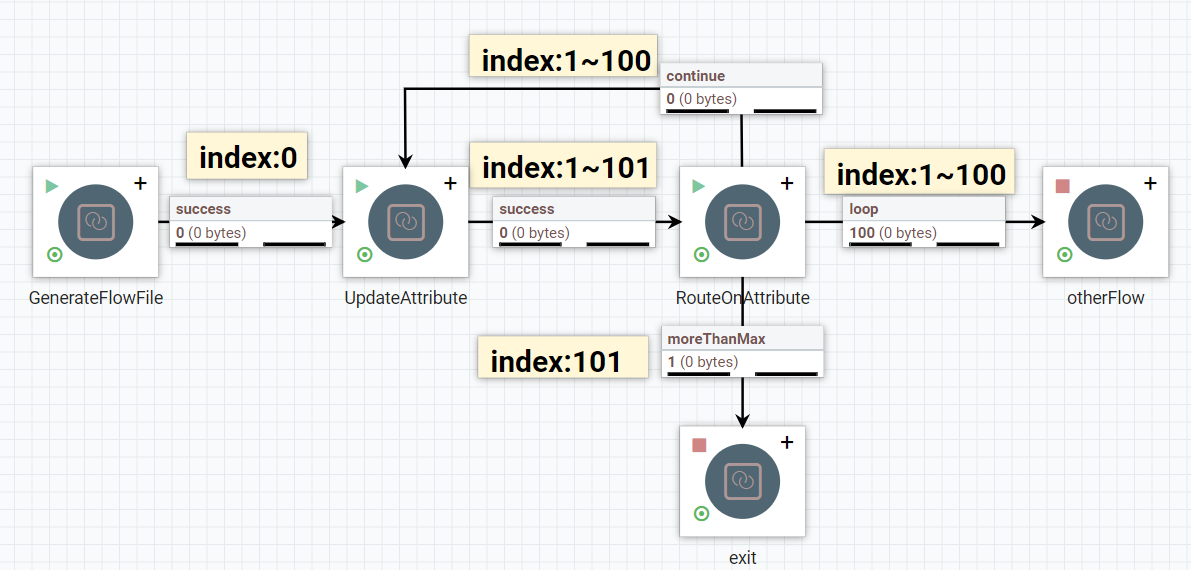Select the moreThanMax connection queue box

click(742, 351)
